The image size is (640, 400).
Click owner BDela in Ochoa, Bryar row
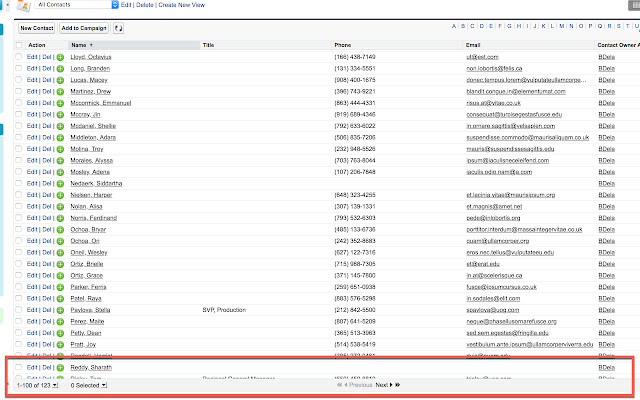click(x=607, y=229)
